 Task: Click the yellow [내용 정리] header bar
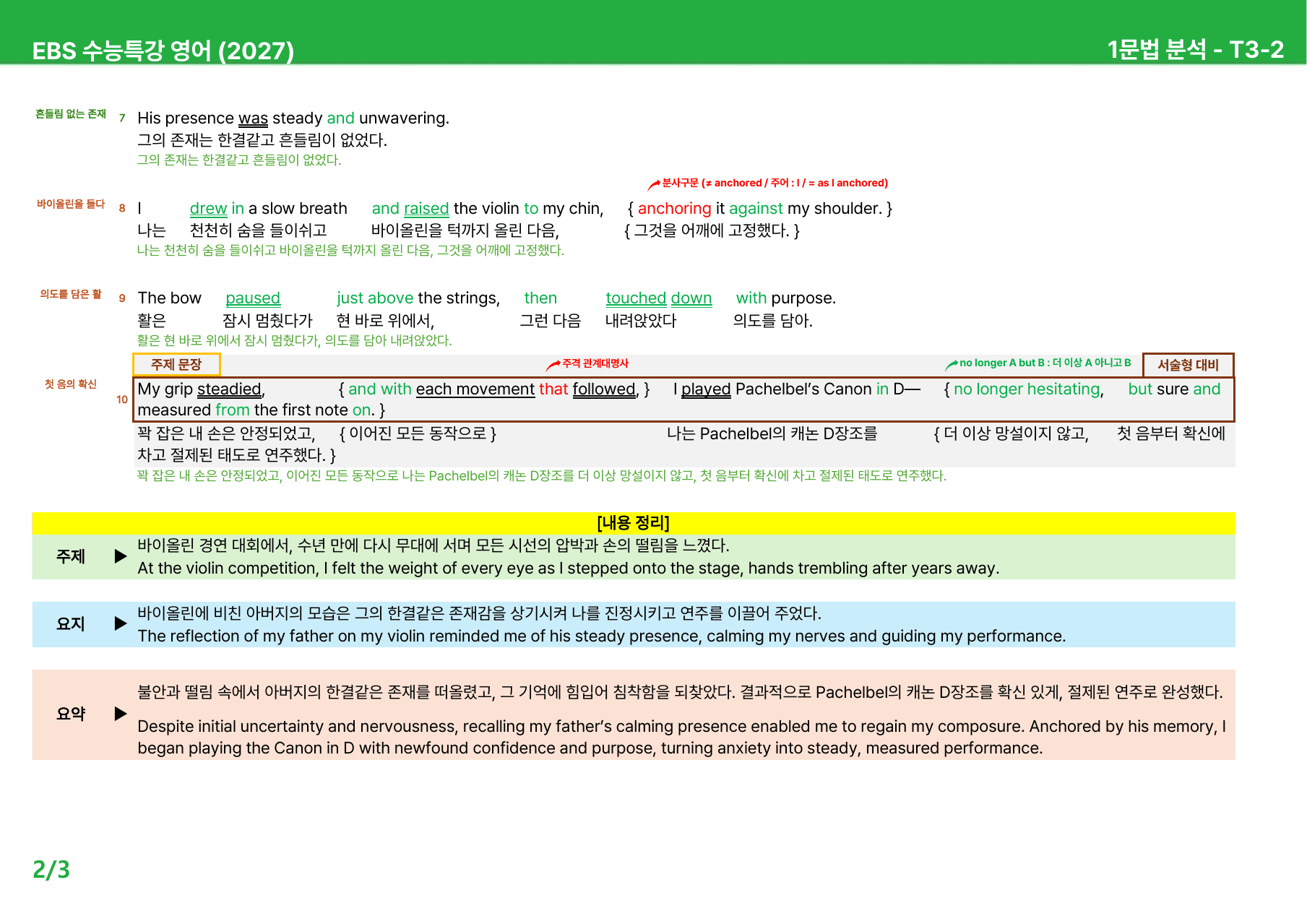(x=634, y=522)
